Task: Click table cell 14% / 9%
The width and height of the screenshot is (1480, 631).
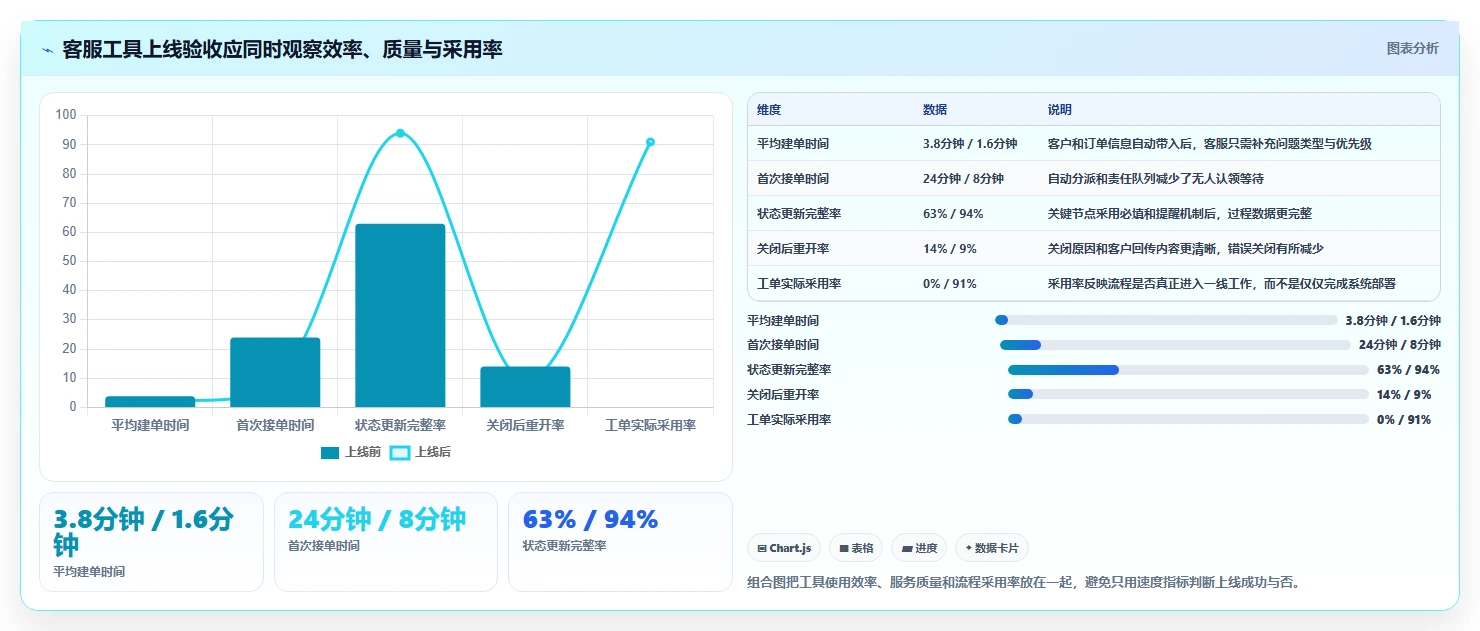Action: click(950, 249)
